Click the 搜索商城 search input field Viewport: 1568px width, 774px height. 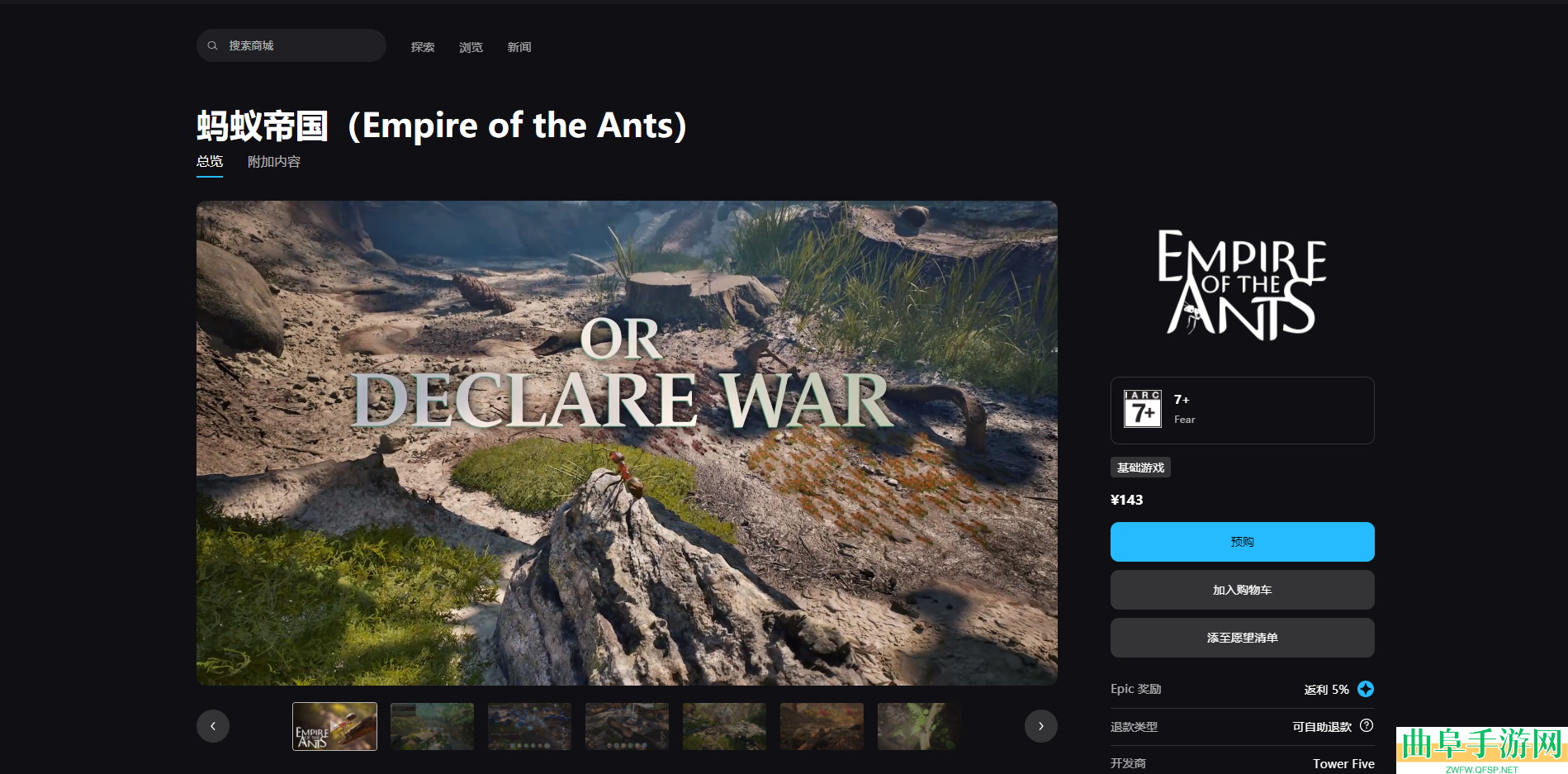291,45
